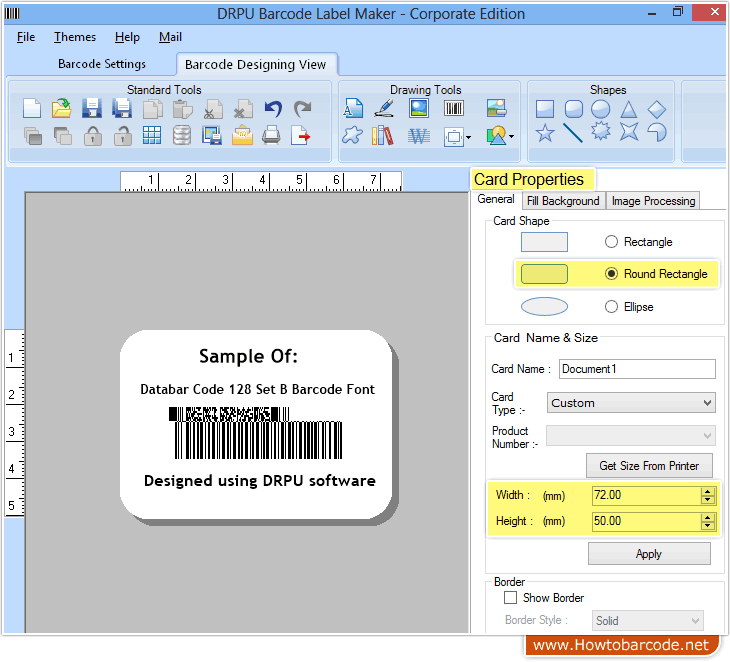Undo the last action
The height and width of the screenshot is (662, 730).
coord(273,108)
